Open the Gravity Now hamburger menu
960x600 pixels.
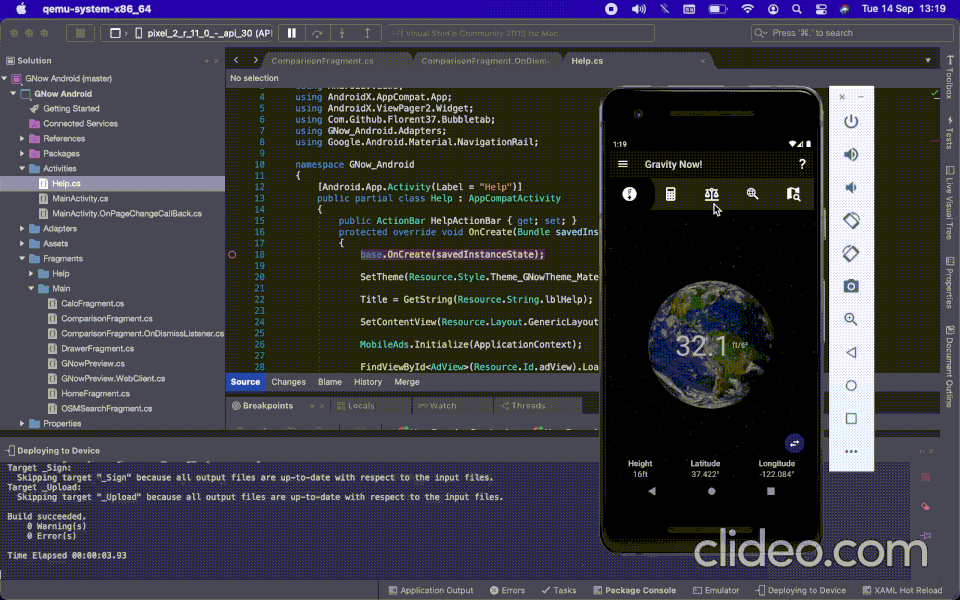point(623,164)
